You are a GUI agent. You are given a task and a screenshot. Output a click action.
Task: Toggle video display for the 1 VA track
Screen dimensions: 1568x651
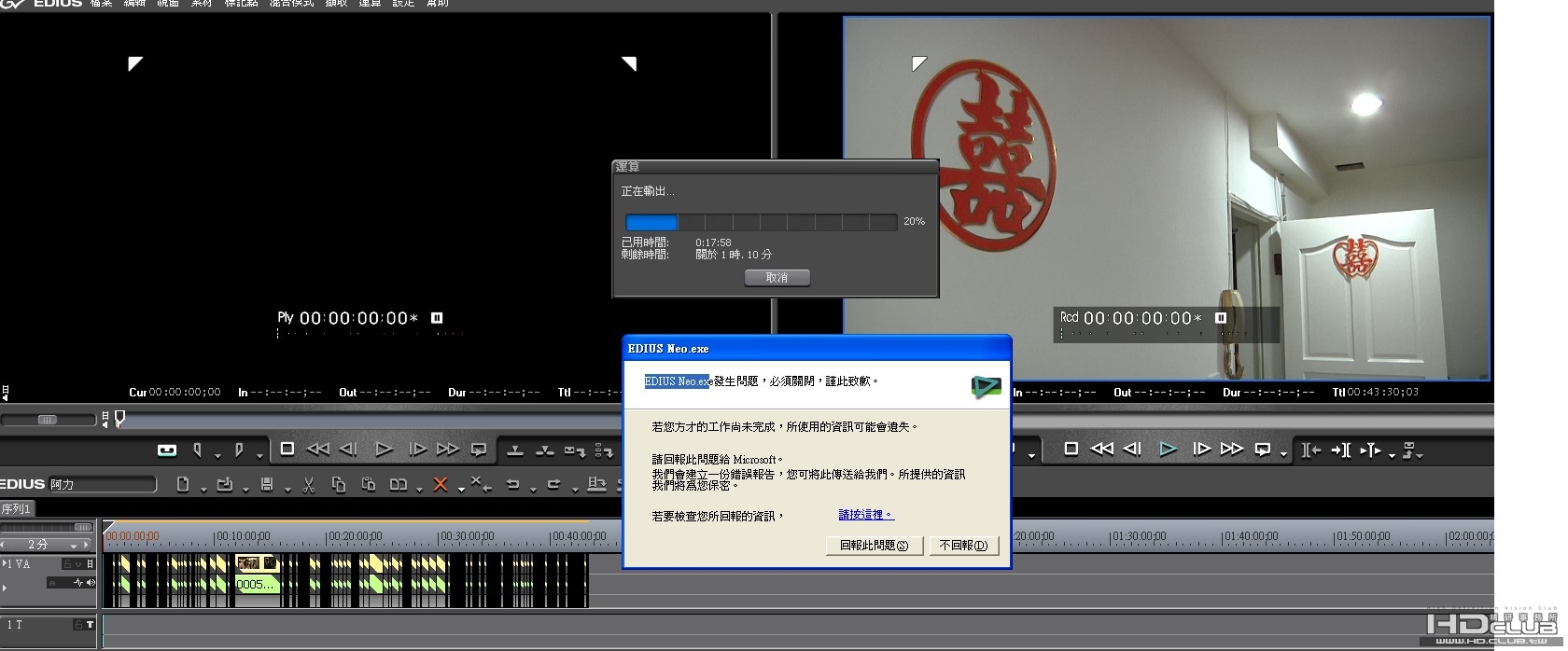(90, 564)
